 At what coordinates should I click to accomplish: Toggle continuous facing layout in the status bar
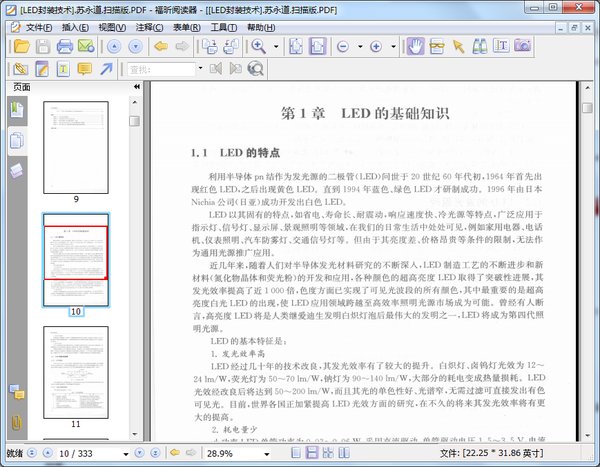[328, 453]
